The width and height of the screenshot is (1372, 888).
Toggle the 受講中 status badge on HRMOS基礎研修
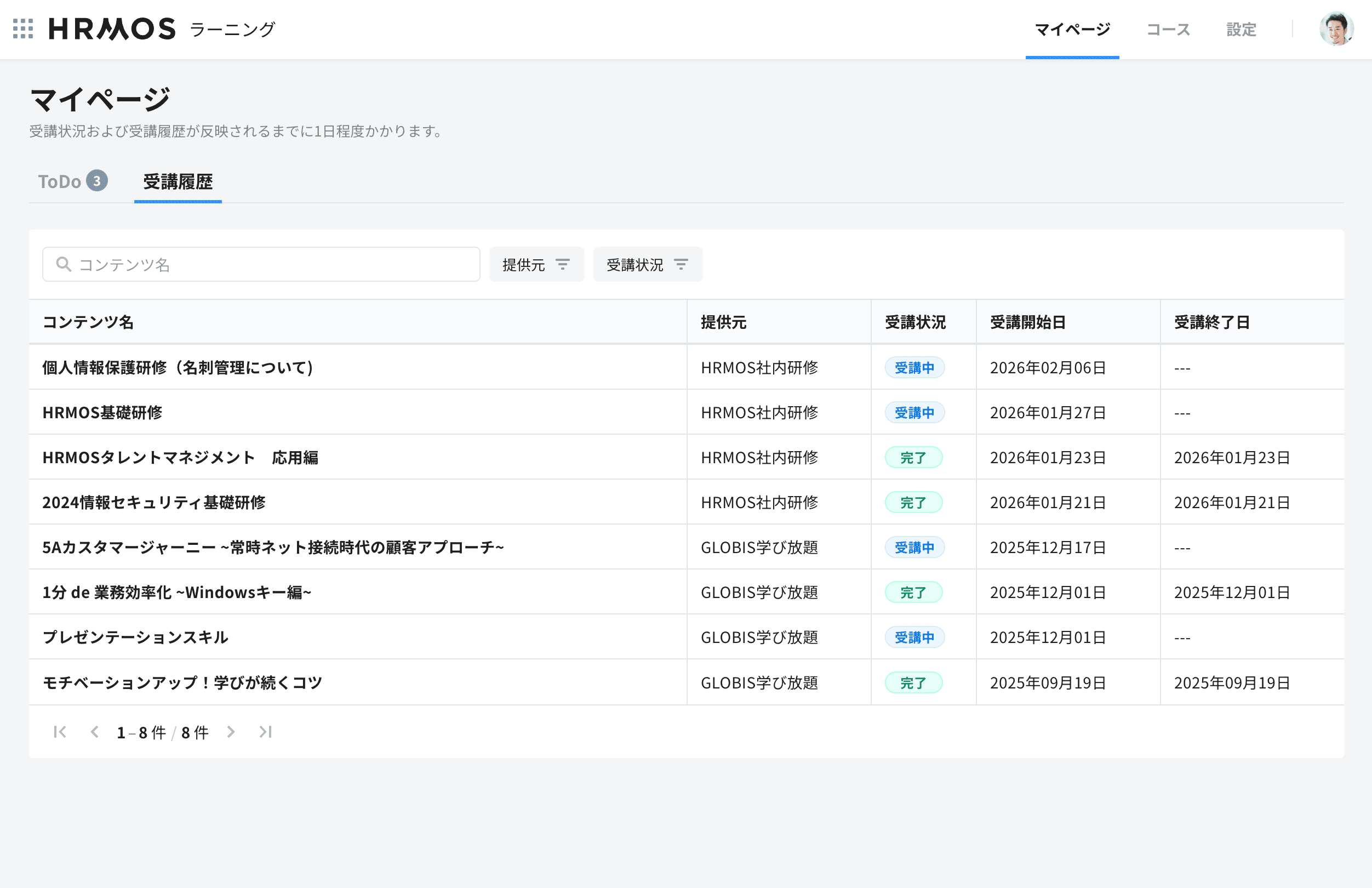coord(914,412)
